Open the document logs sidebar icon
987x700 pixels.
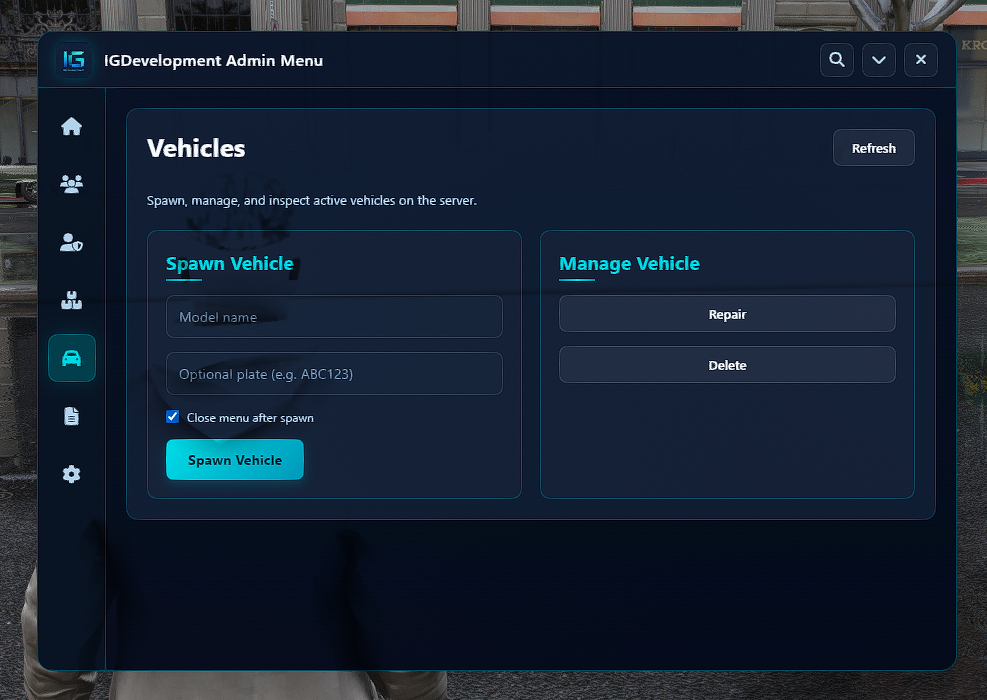click(72, 416)
